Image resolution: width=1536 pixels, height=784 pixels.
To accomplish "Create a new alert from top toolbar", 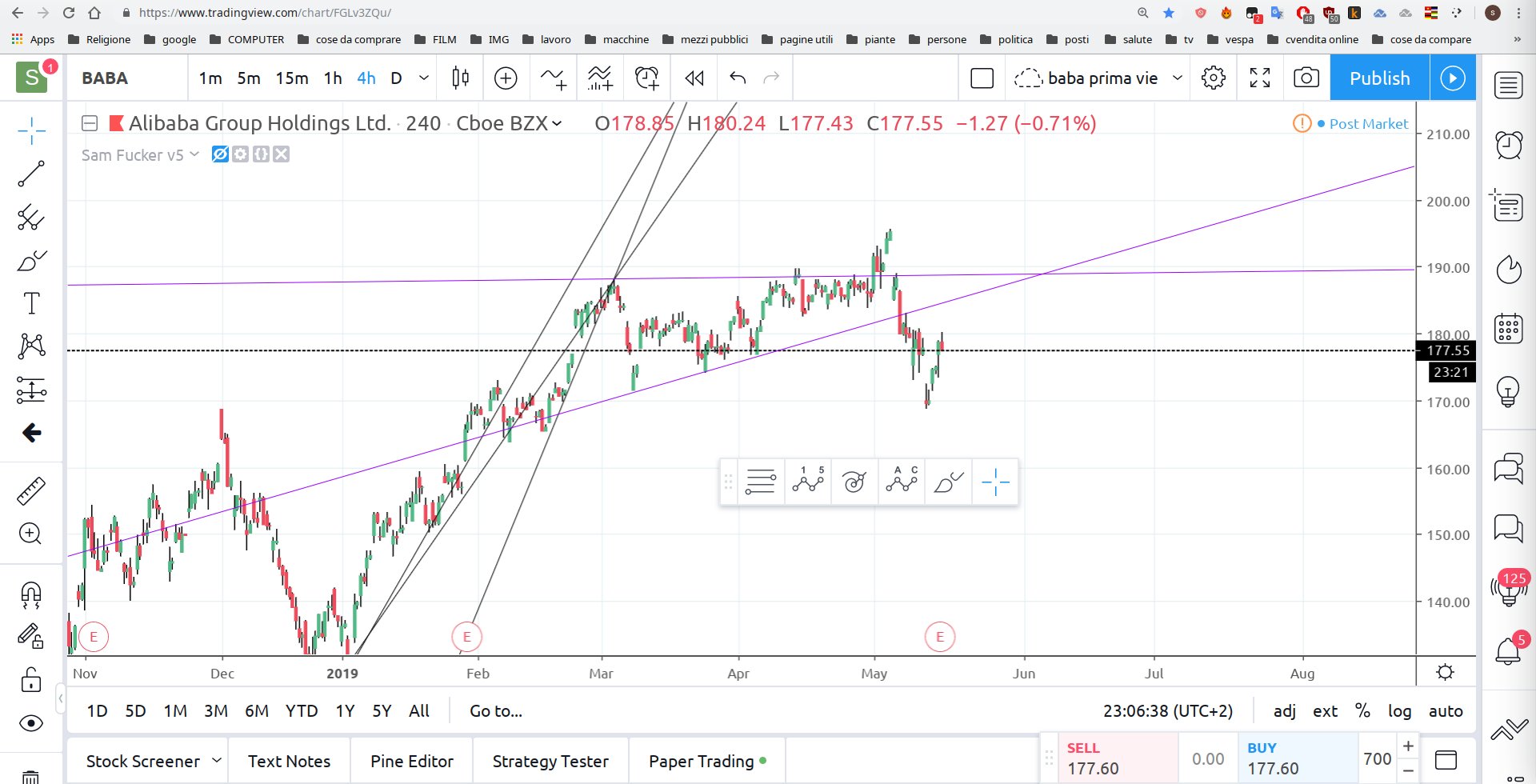I will click(x=646, y=78).
